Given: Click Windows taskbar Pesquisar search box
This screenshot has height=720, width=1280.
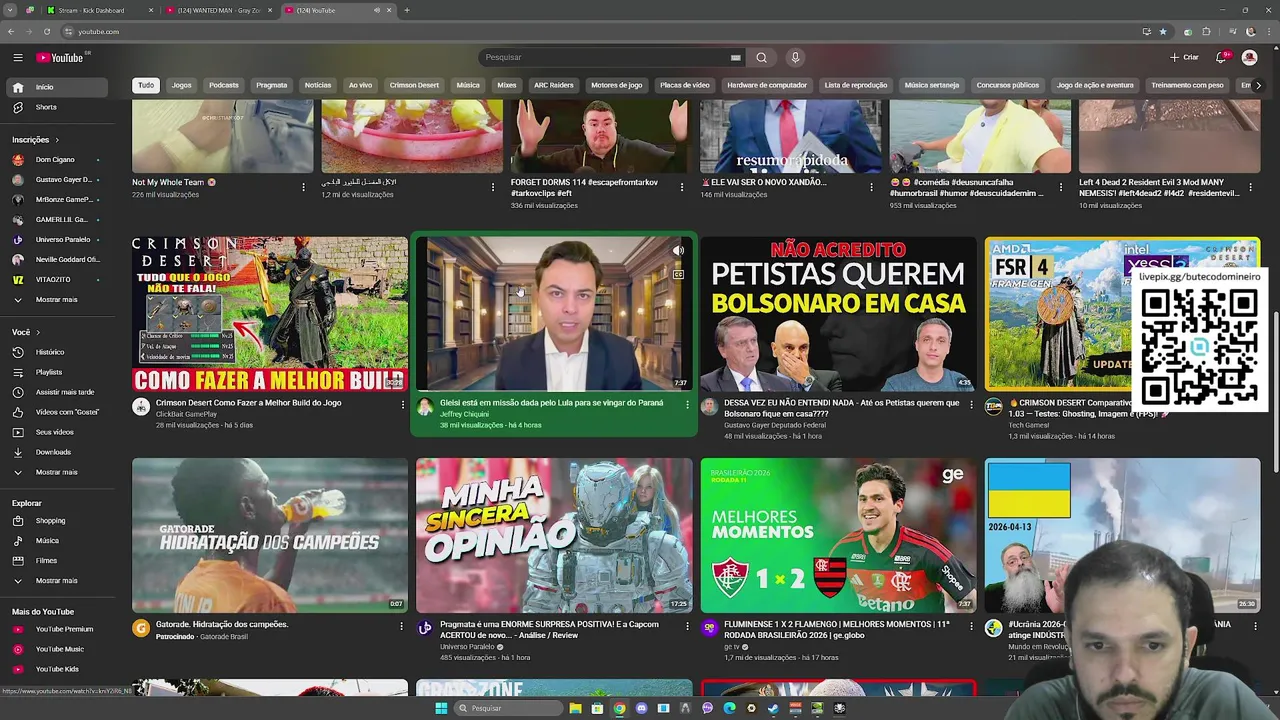Looking at the screenshot, I should [x=507, y=708].
